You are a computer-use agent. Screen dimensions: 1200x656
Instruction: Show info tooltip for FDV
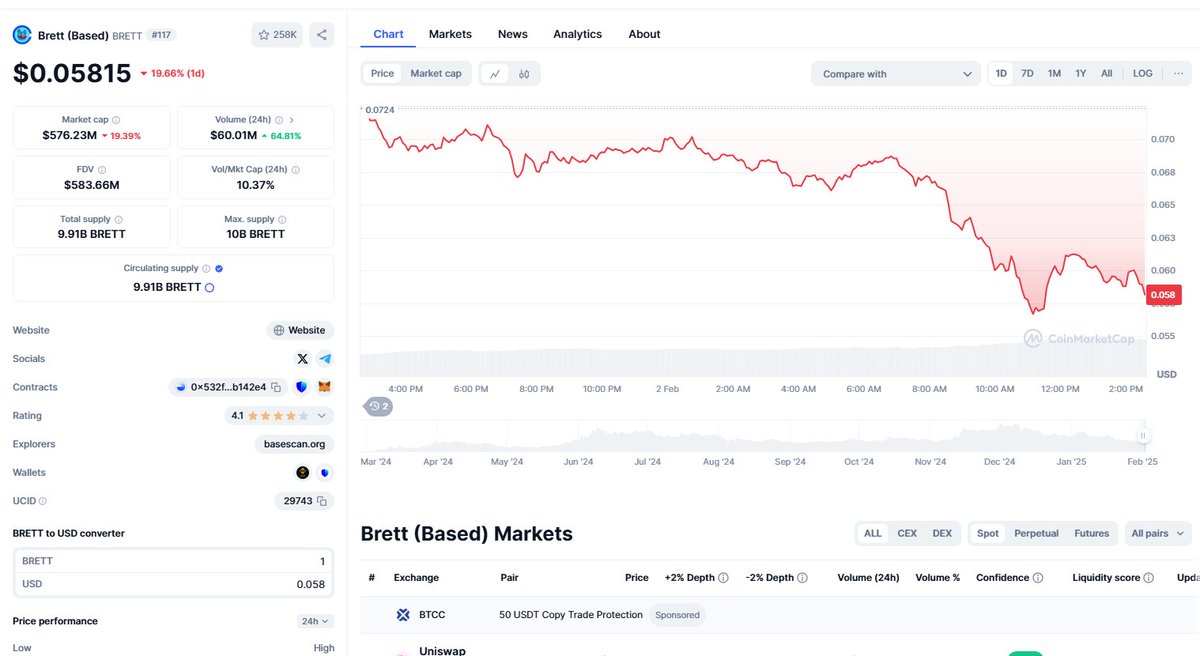point(102,170)
